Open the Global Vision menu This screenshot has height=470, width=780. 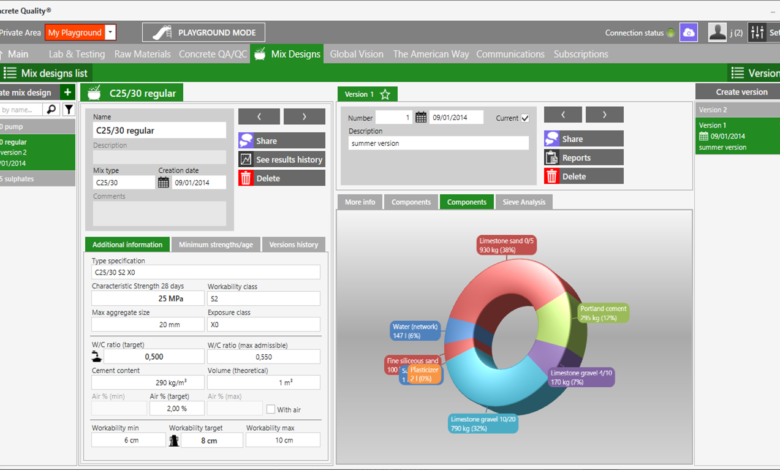pyautogui.click(x=357, y=54)
